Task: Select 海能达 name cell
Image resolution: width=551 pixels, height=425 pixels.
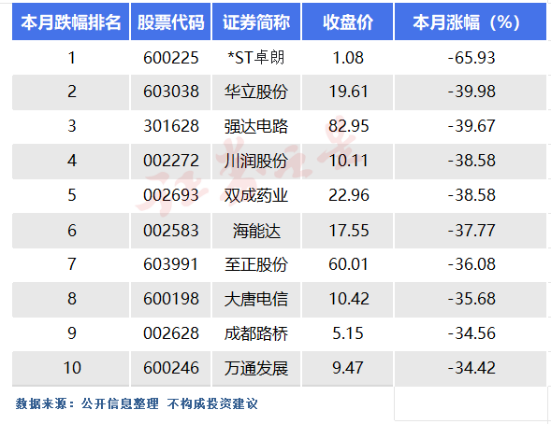Action: click(256, 231)
